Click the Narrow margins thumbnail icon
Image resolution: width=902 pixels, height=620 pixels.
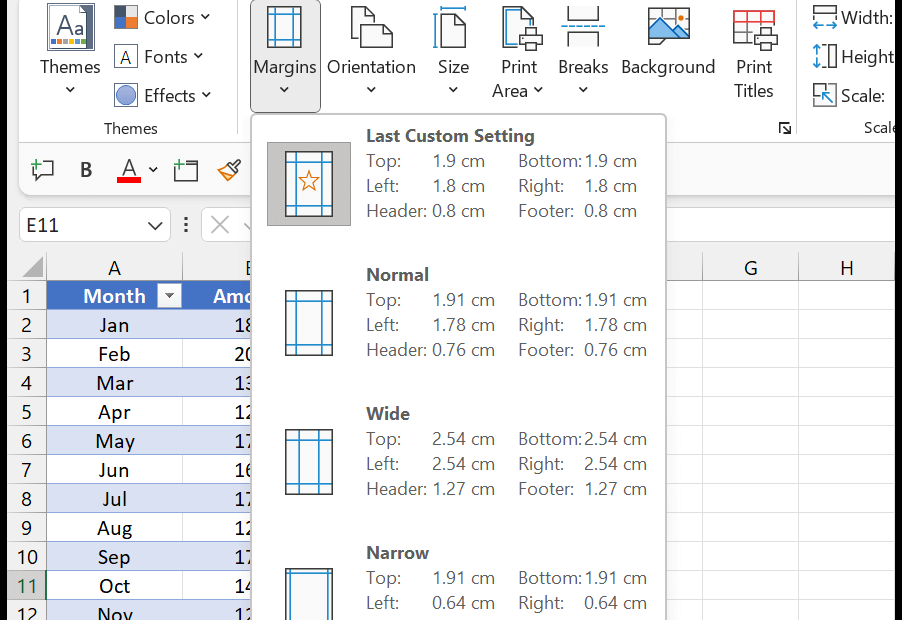309,594
